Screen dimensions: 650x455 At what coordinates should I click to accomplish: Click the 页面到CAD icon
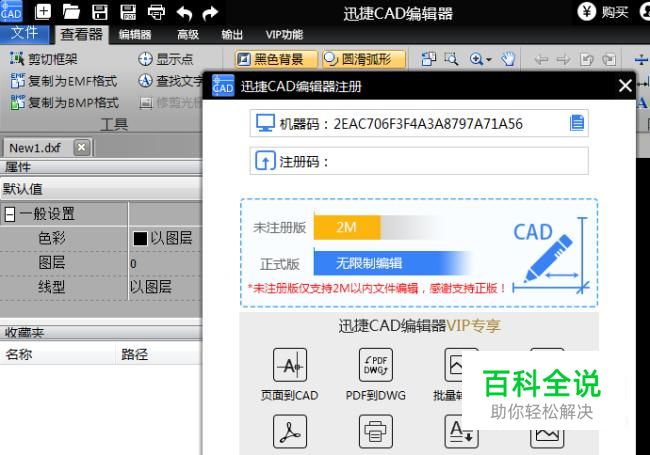[290, 365]
